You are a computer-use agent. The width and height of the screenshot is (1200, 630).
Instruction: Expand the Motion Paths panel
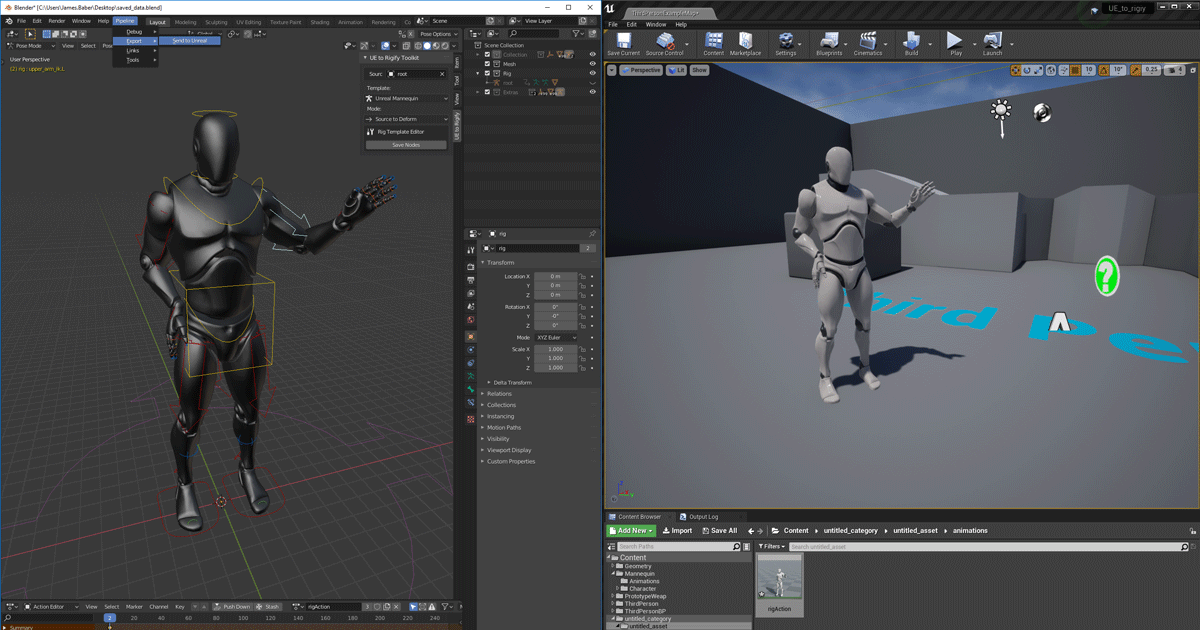504,427
